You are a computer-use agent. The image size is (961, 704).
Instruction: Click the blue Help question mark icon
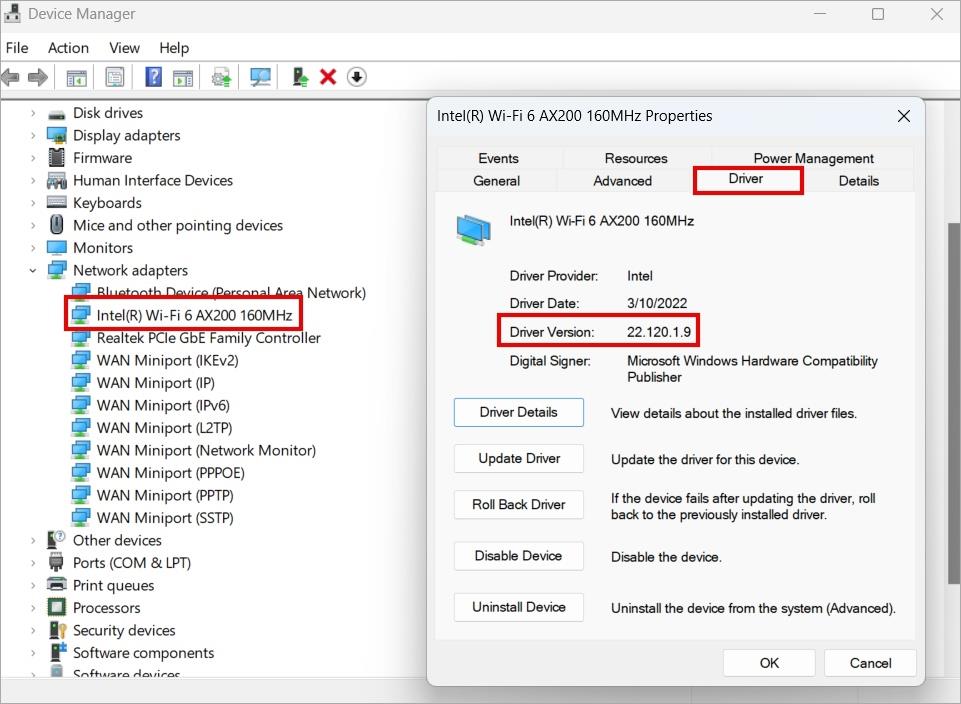pyautogui.click(x=153, y=77)
